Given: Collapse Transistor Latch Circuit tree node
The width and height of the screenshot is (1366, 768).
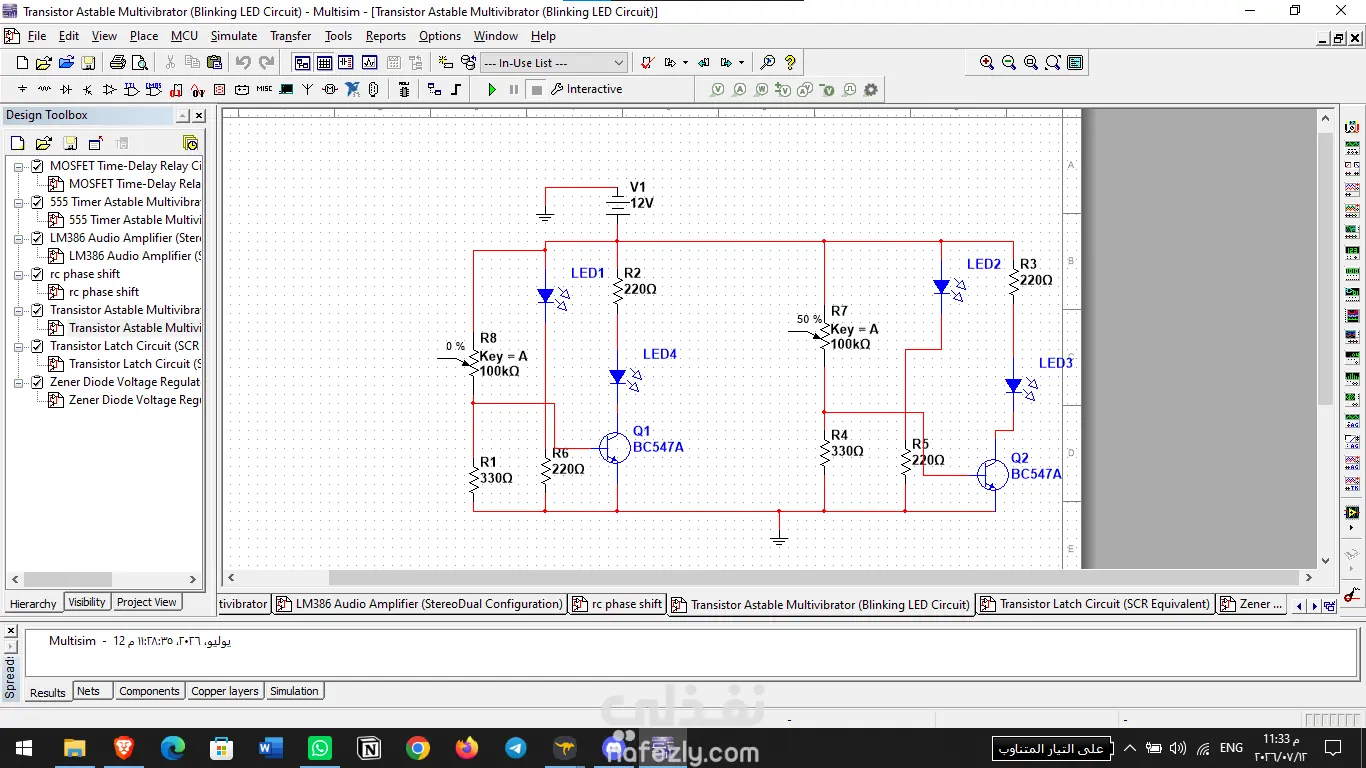Looking at the screenshot, I should [19, 346].
